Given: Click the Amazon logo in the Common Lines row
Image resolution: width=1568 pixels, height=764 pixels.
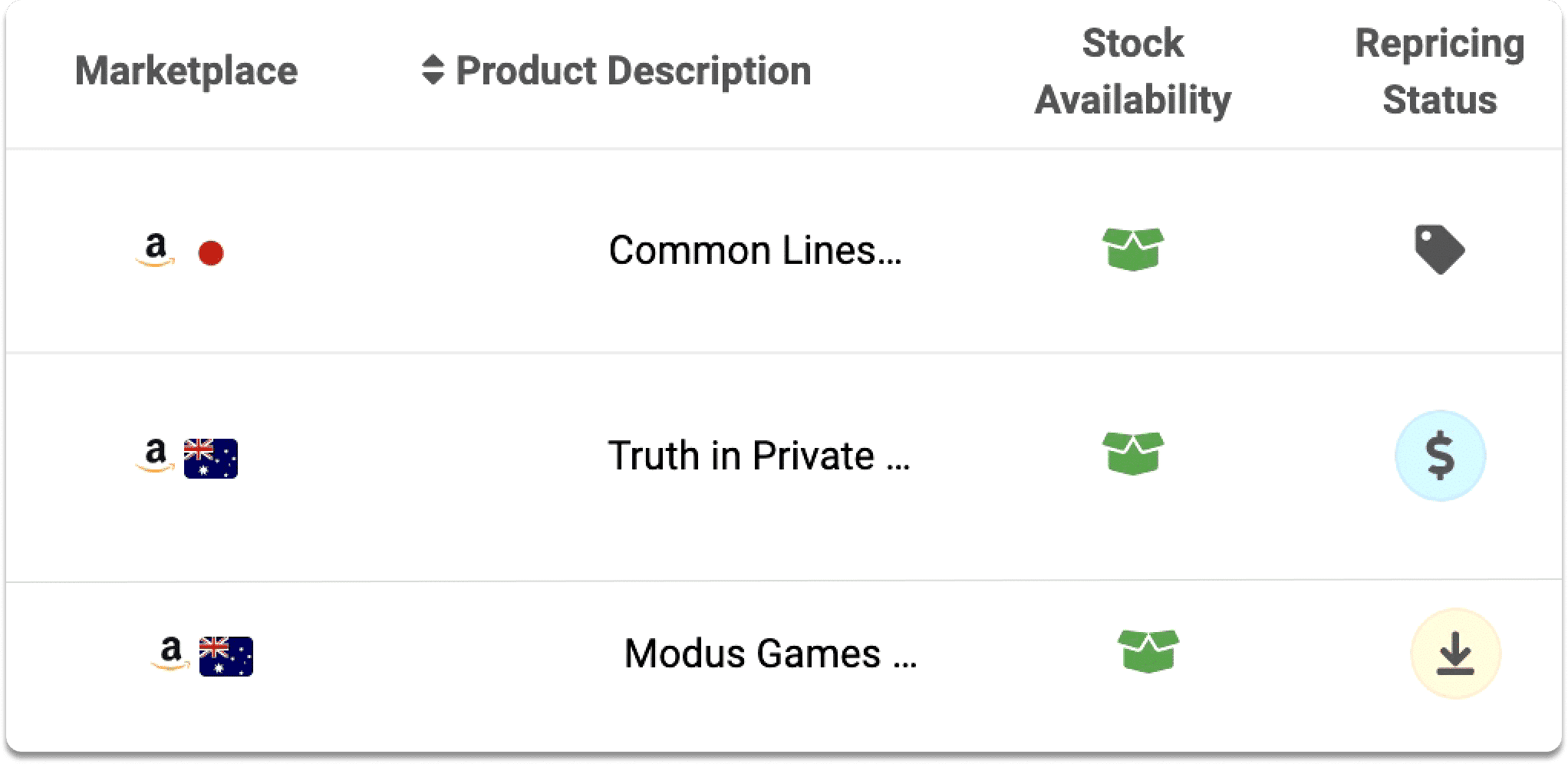Looking at the screenshot, I should click(x=156, y=250).
